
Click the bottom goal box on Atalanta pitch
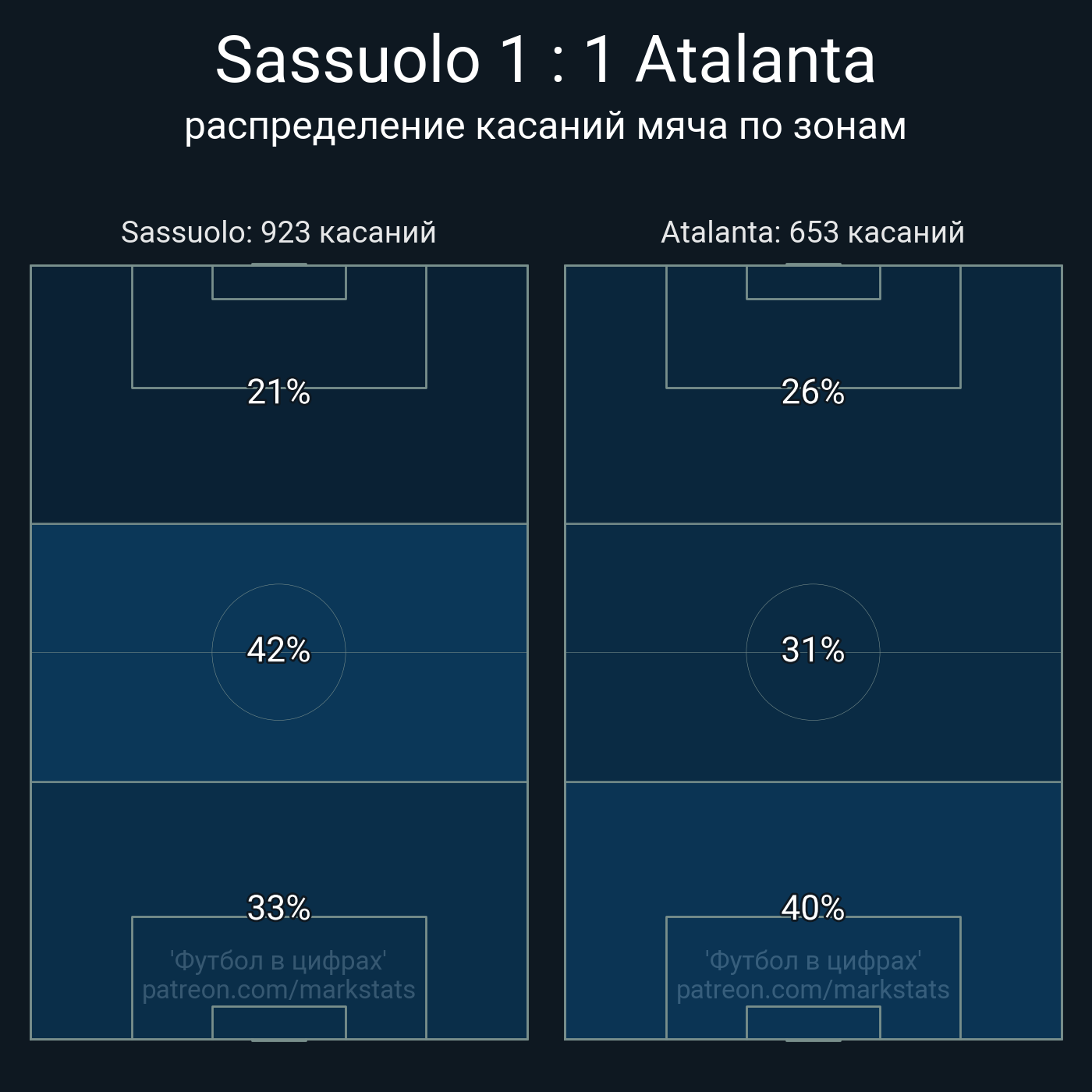[813, 1023]
